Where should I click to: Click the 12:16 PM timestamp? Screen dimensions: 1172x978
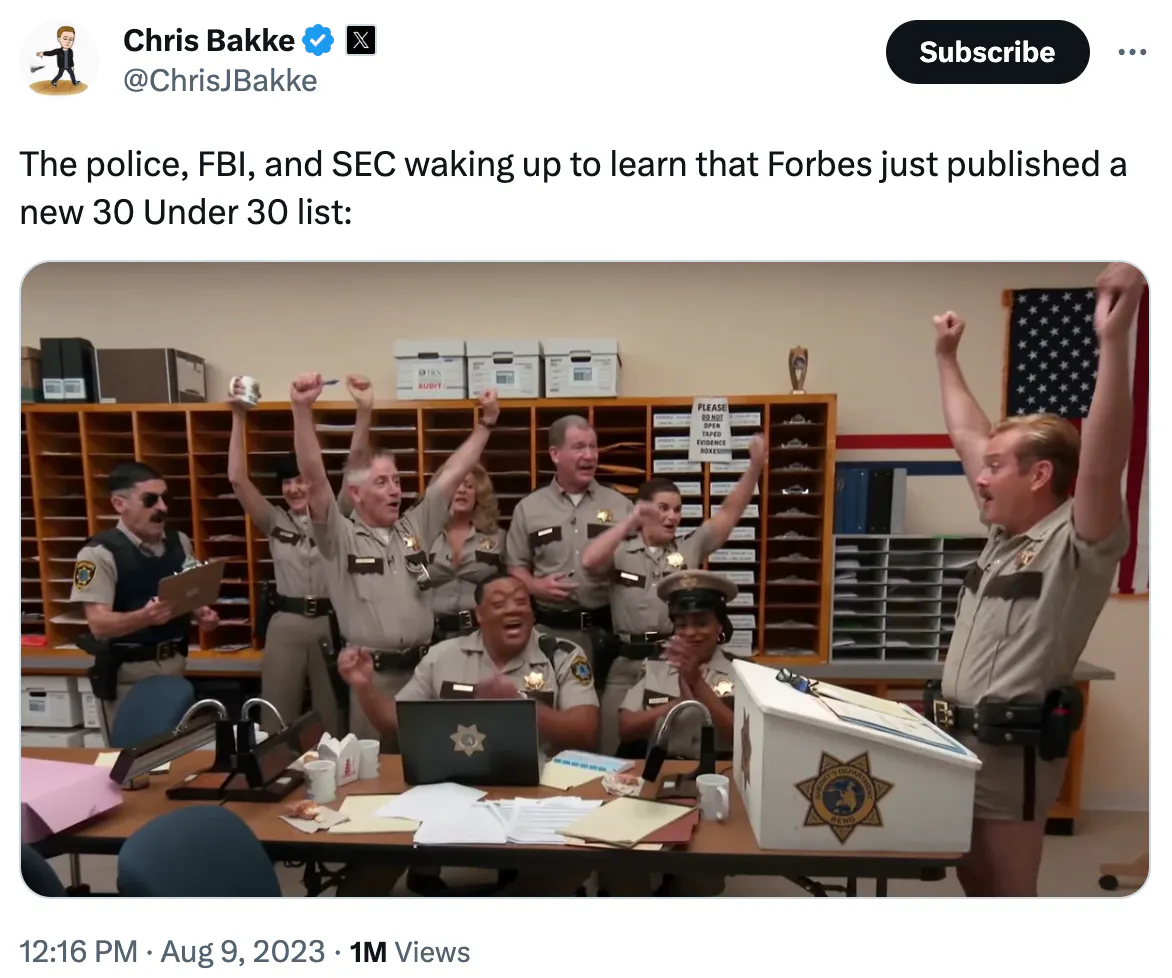click(78, 952)
